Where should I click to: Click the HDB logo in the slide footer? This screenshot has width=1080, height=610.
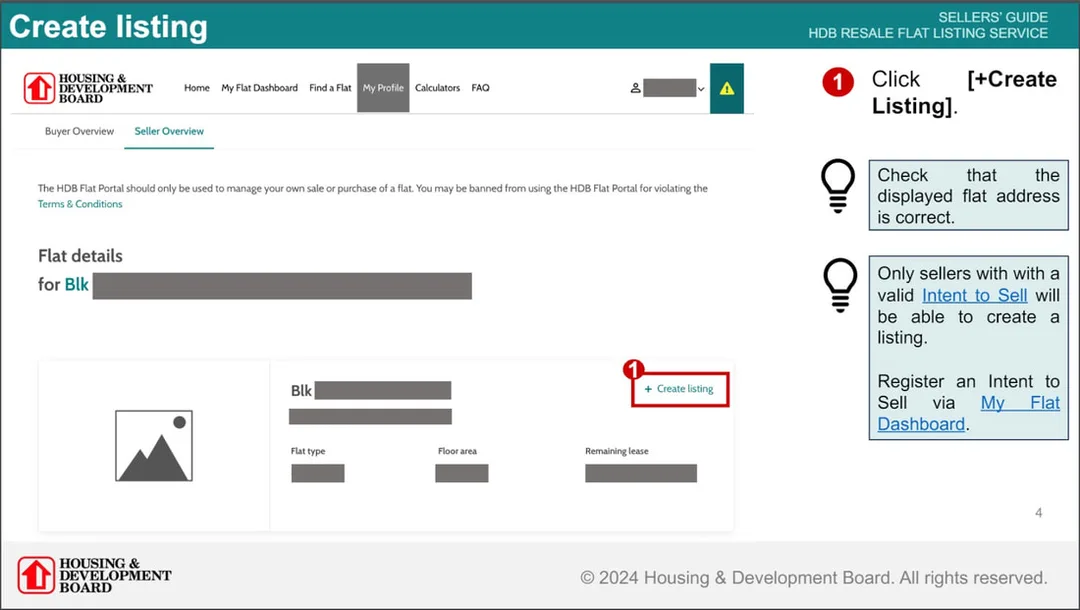click(94, 576)
